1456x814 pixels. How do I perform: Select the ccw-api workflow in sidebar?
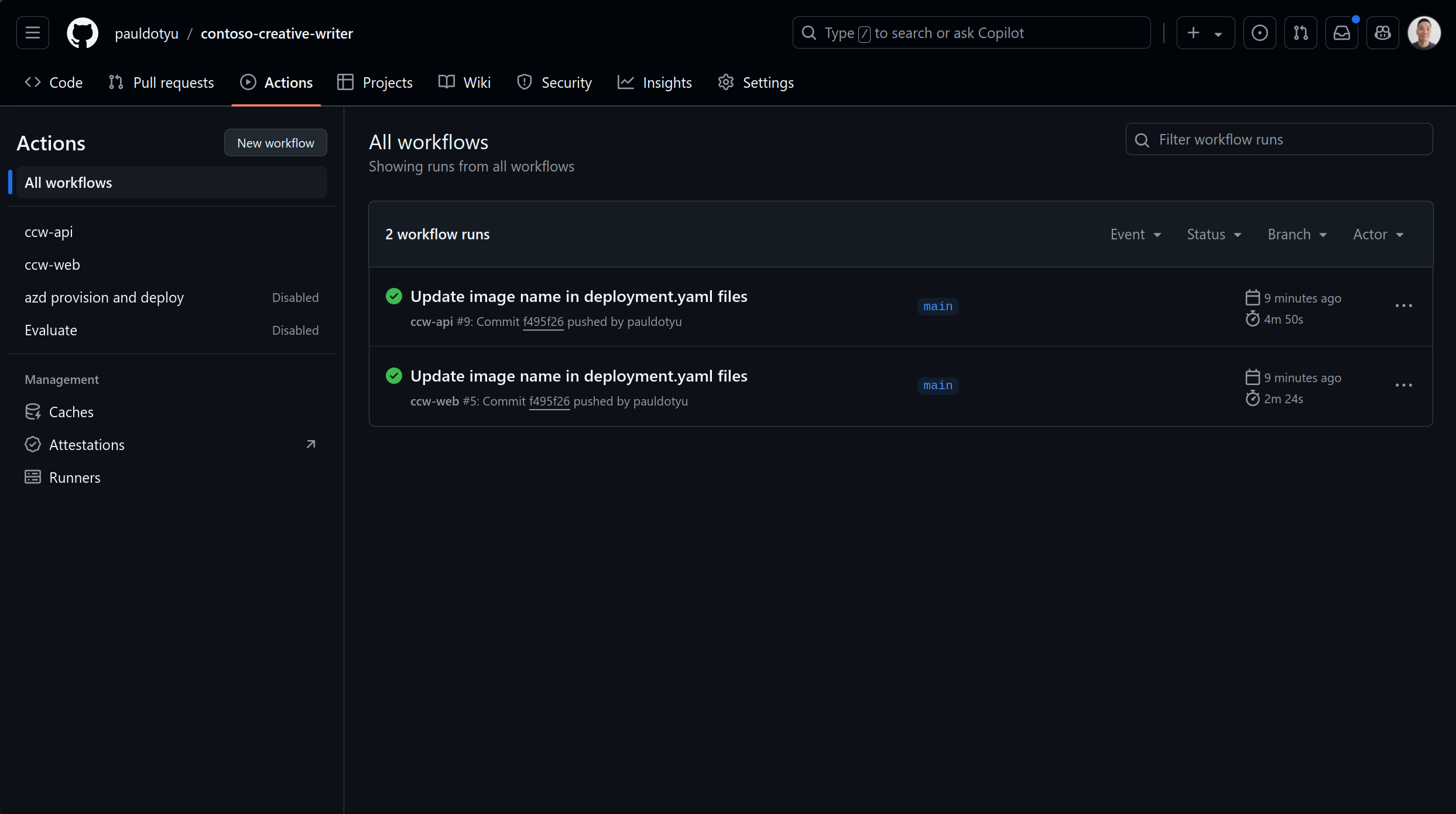pyautogui.click(x=48, y=231)
